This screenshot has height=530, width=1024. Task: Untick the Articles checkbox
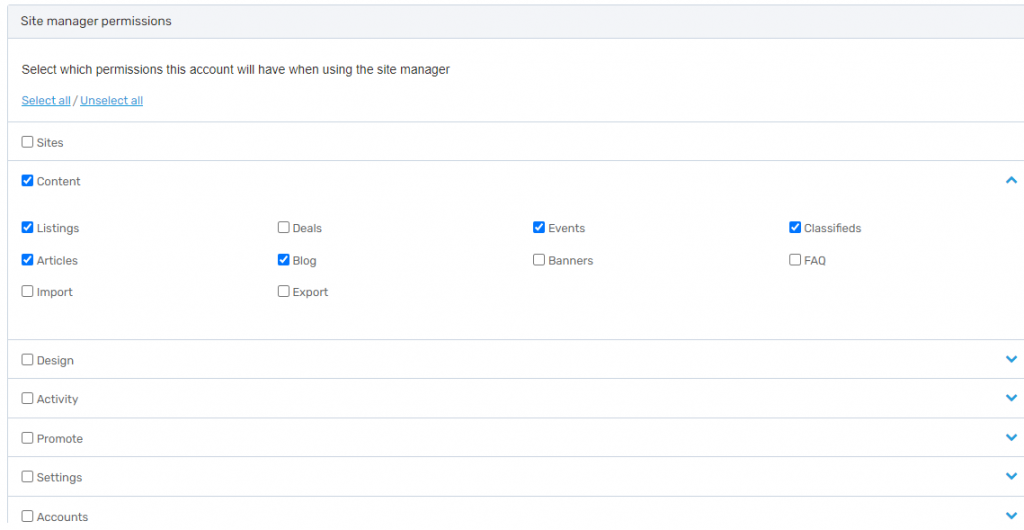pyautogui.click(x=28, y=260)
